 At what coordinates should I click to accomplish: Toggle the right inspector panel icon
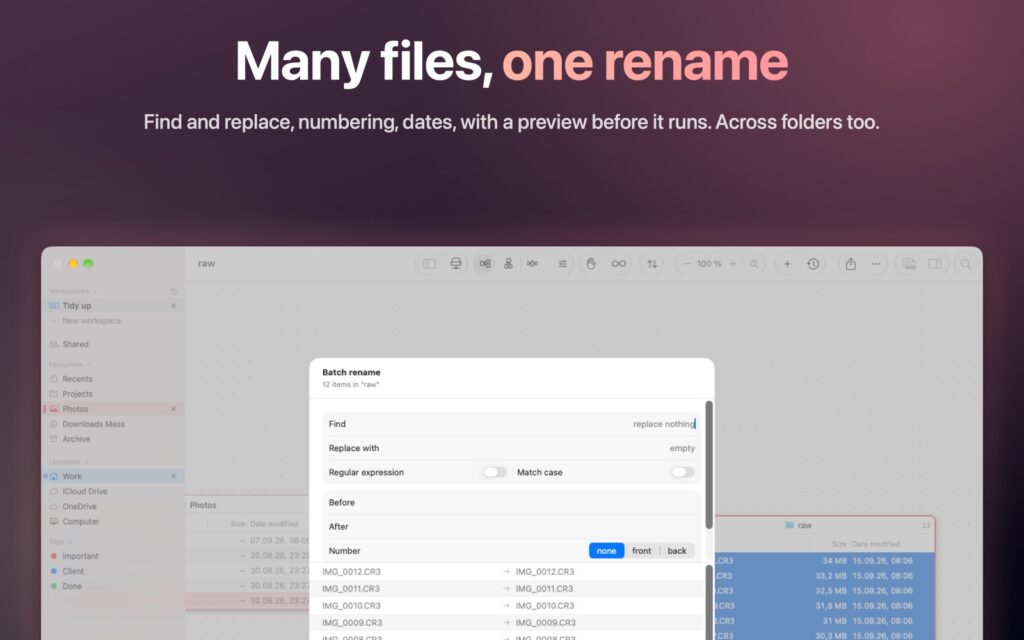tap(935, 264)
